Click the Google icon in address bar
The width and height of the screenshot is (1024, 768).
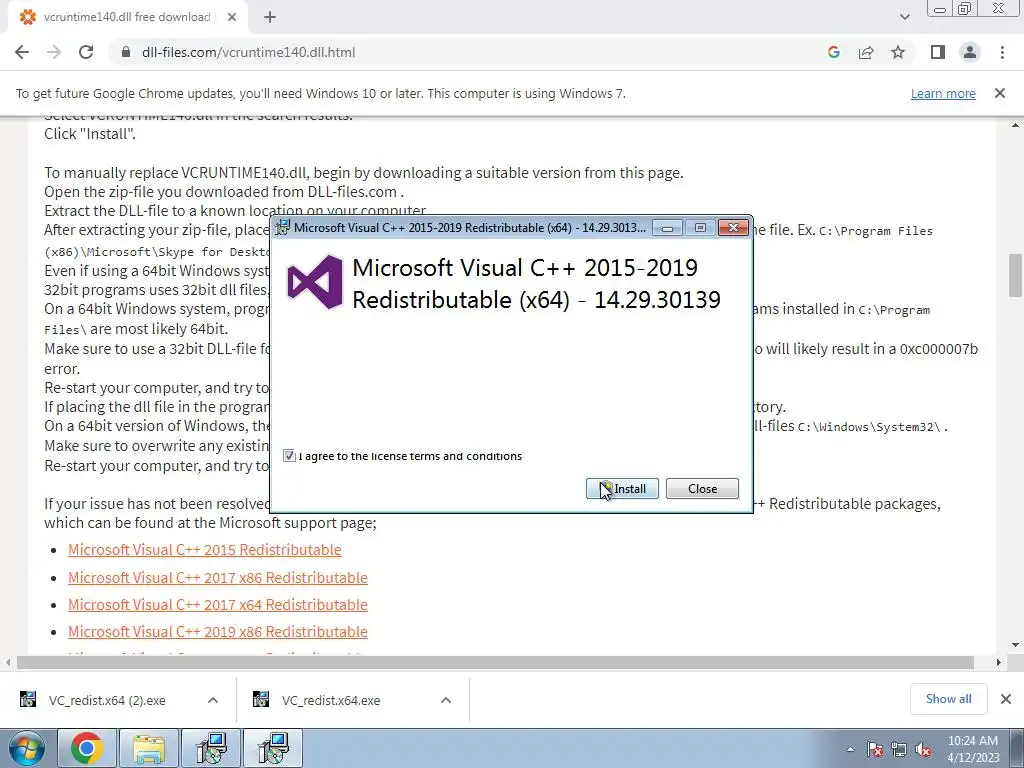(833, 52)
